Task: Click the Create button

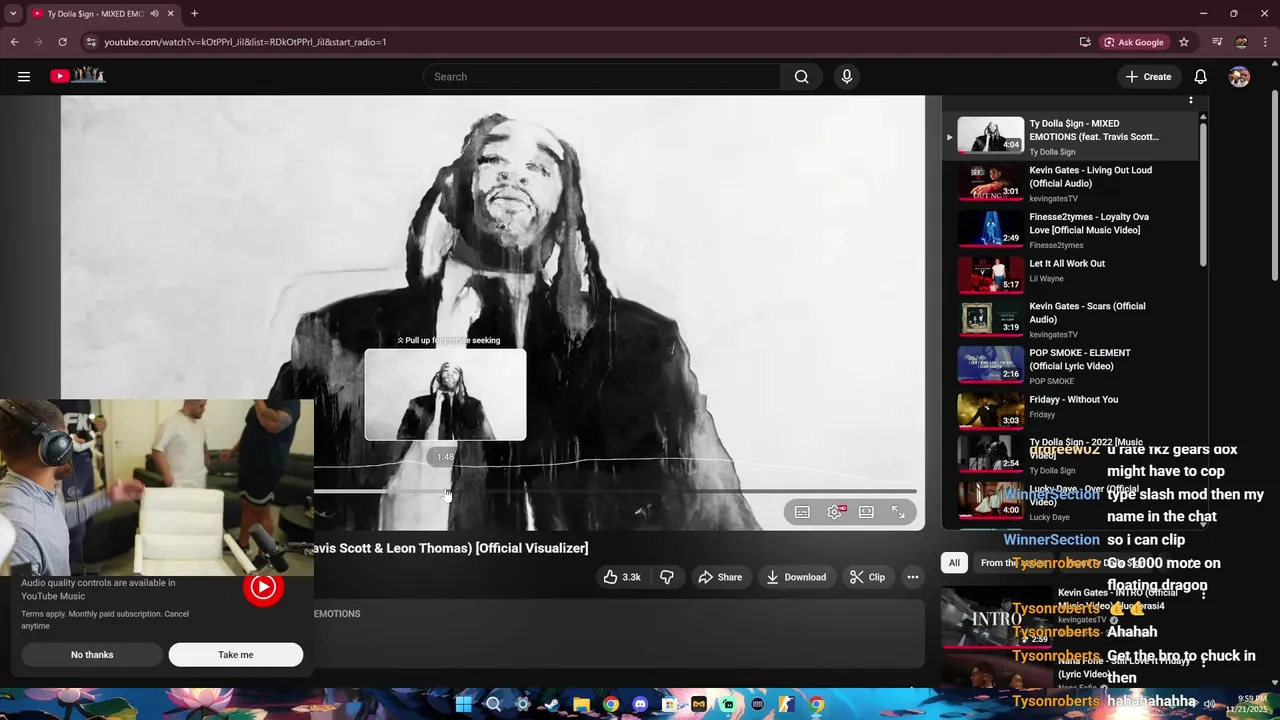Action: coord(1148,76)
